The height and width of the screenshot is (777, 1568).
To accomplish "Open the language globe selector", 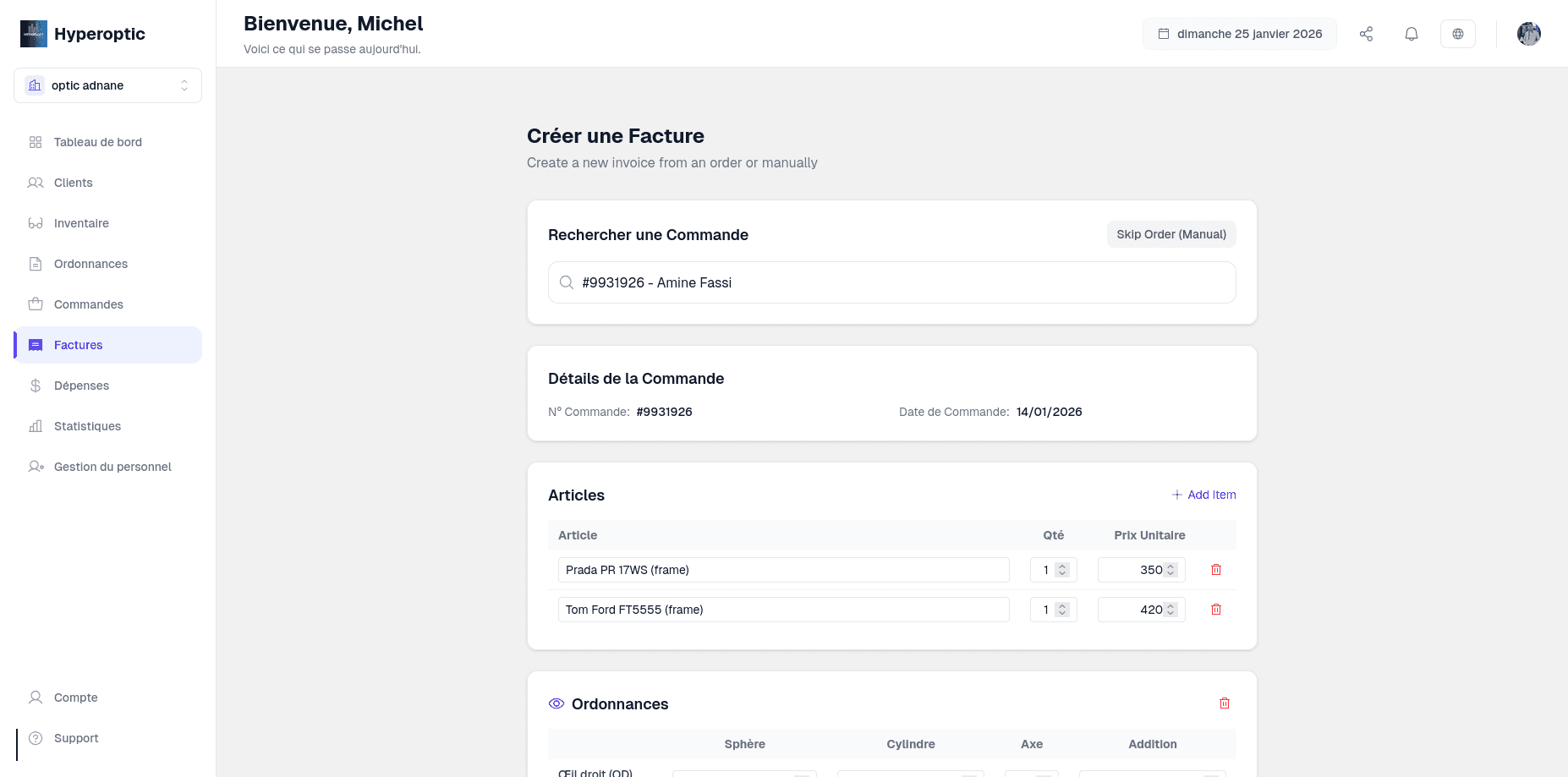I will 1457,34.
